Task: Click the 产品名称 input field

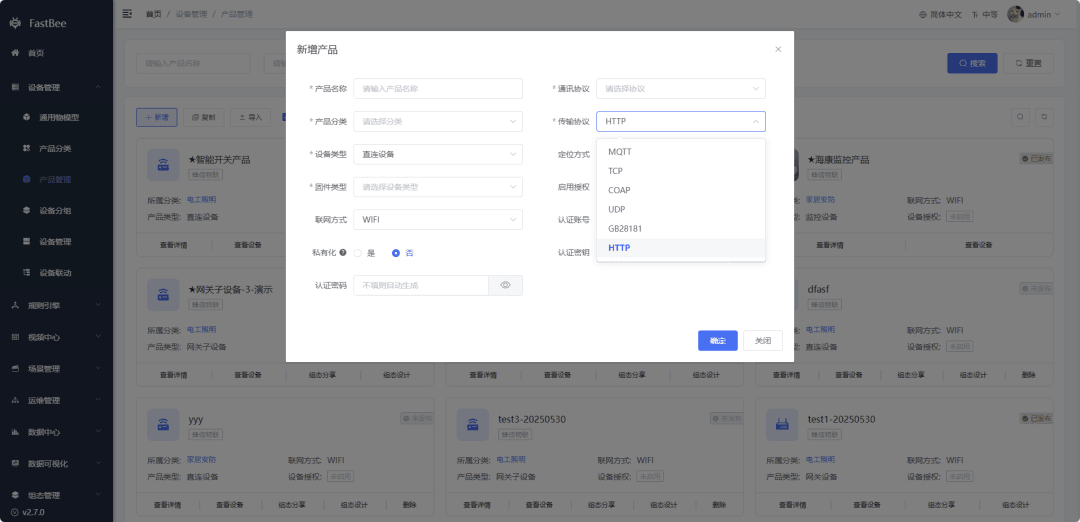Action: (x=438, y=89)
